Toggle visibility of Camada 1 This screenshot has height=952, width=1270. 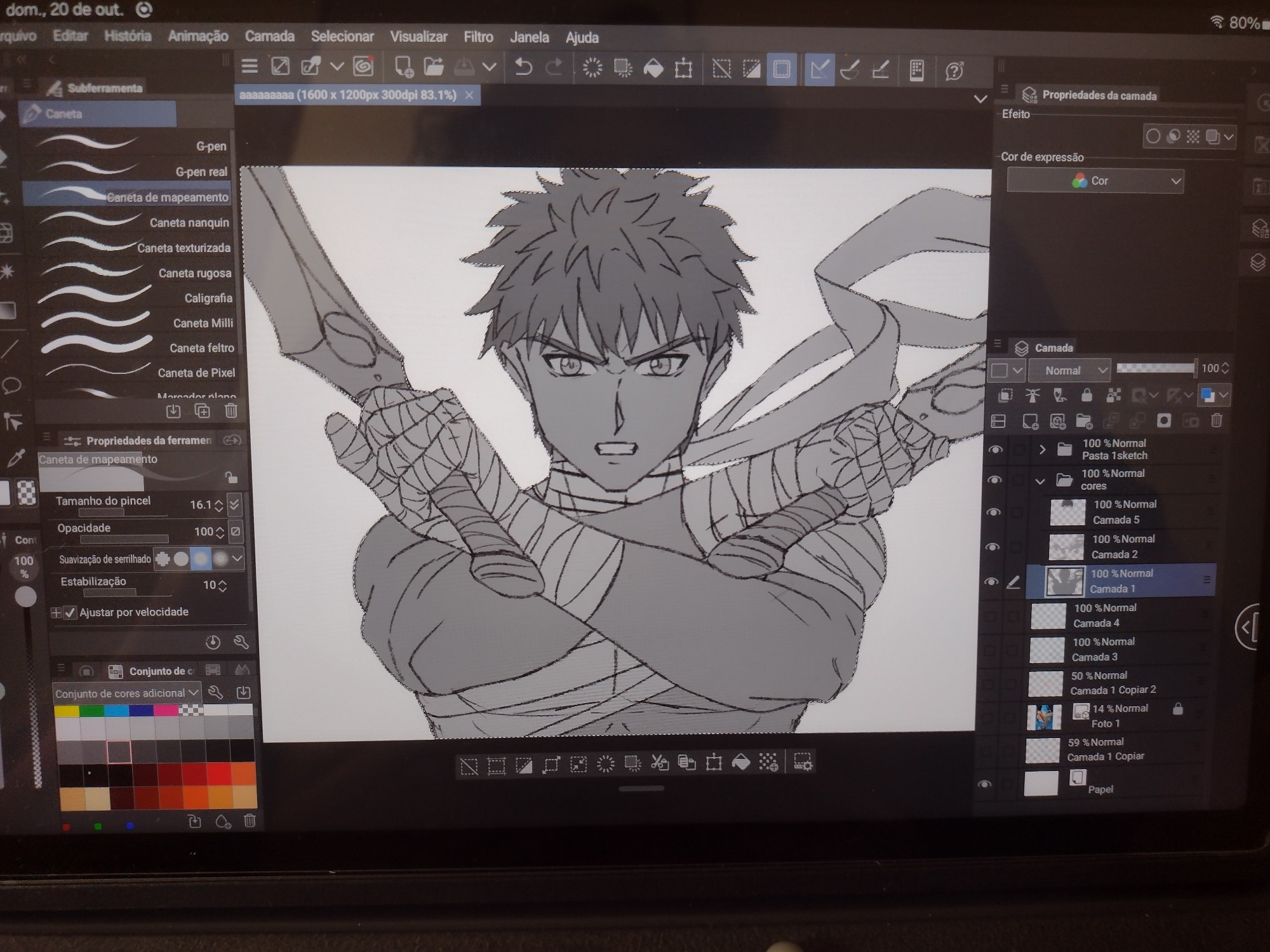point(991,582)
